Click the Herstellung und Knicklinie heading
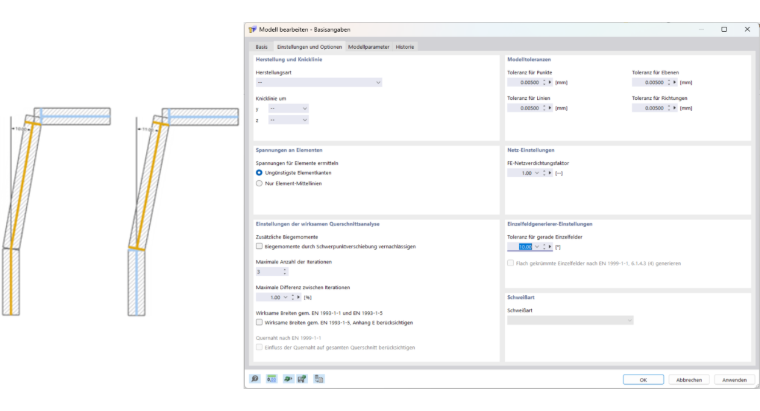This screenshot has width=760, height=411. pyautogui.click(x=289, y=60)
